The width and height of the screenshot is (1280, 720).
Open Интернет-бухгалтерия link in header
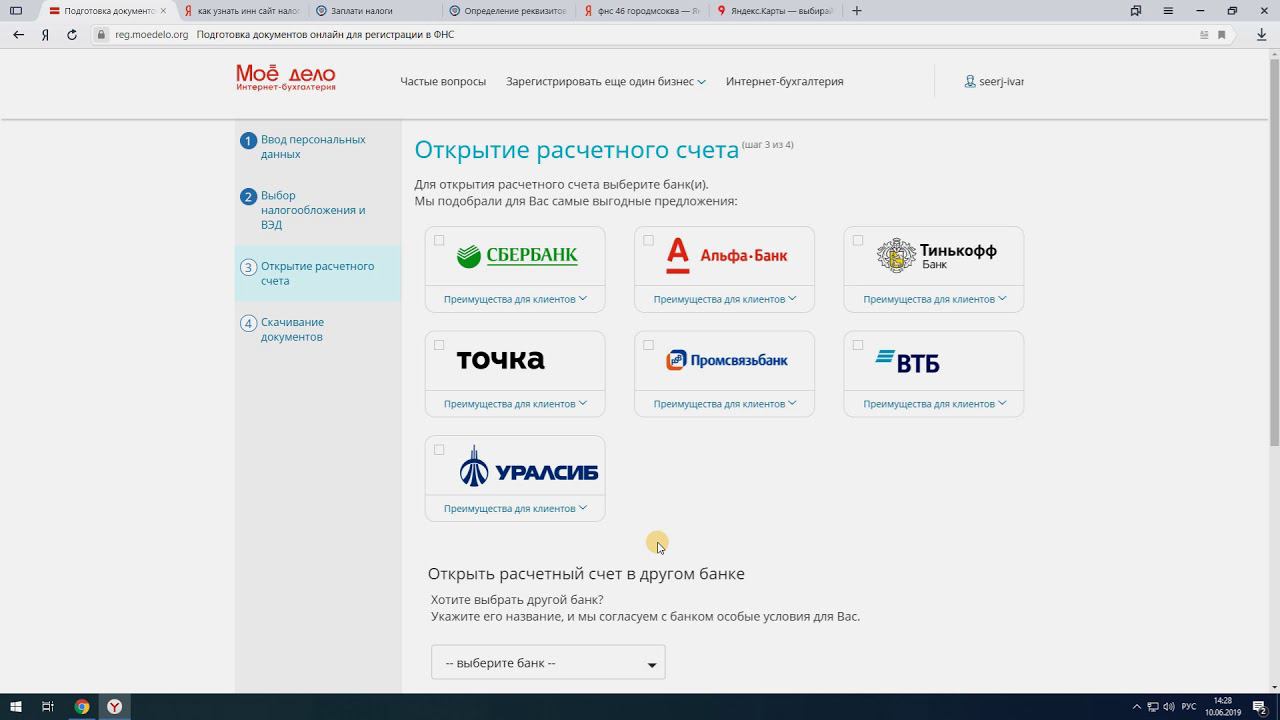pyautogui.click(x=785, y=81)
